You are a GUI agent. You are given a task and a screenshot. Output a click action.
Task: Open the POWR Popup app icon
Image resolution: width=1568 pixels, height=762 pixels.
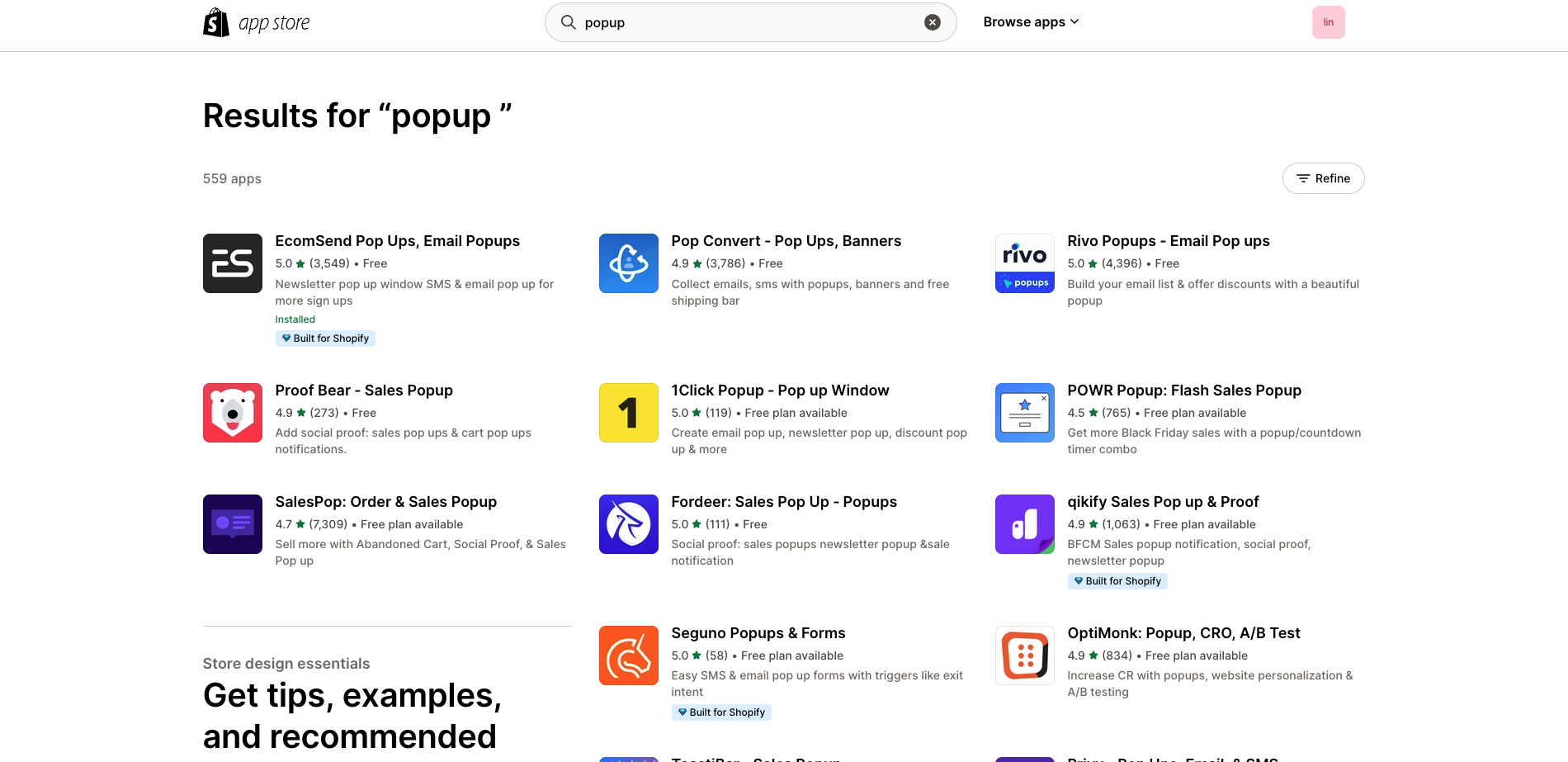[1025, 413]
